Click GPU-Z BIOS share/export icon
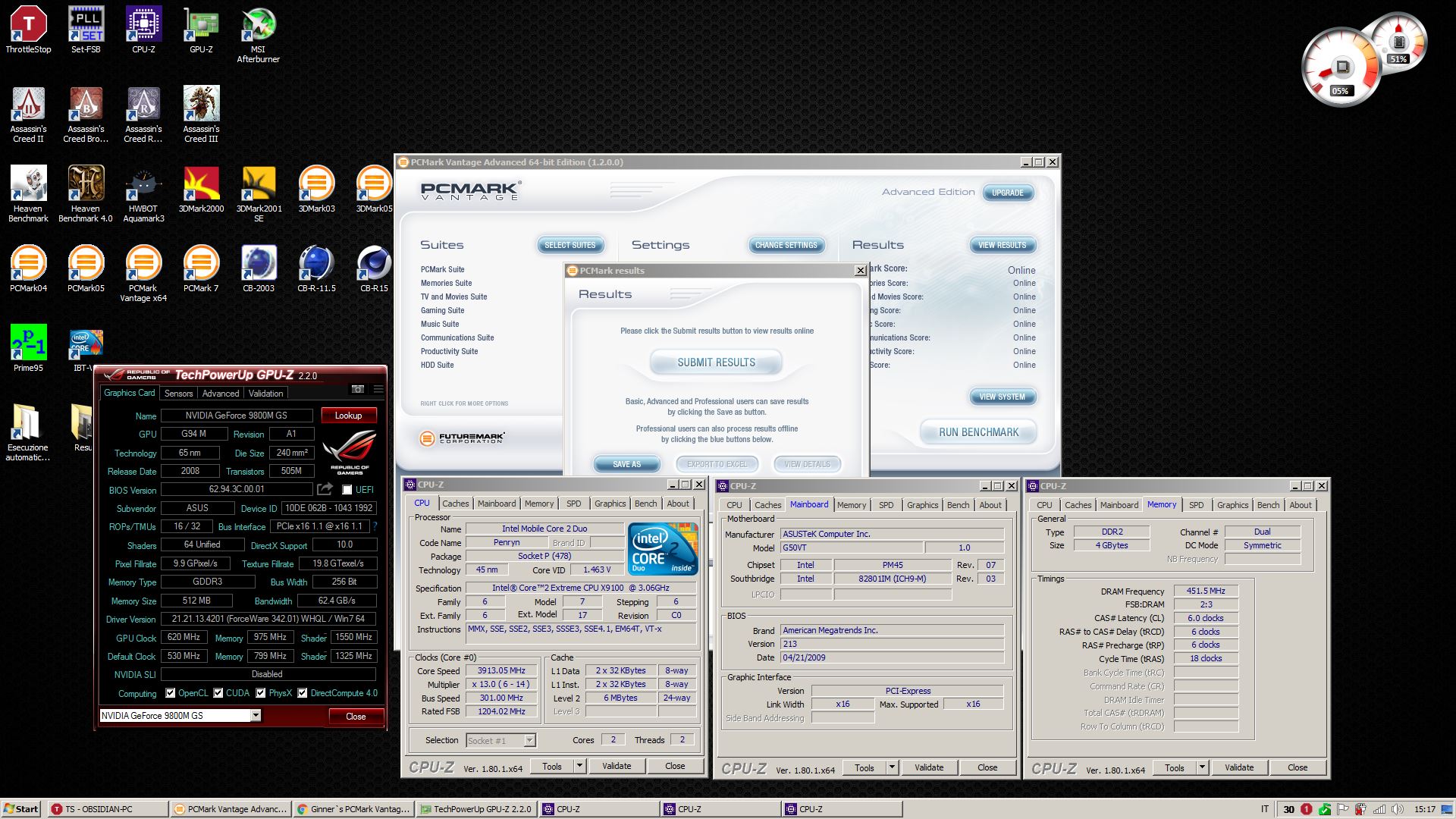Image resolution: width=1456 pixels, height=819 pixels. 325,489
